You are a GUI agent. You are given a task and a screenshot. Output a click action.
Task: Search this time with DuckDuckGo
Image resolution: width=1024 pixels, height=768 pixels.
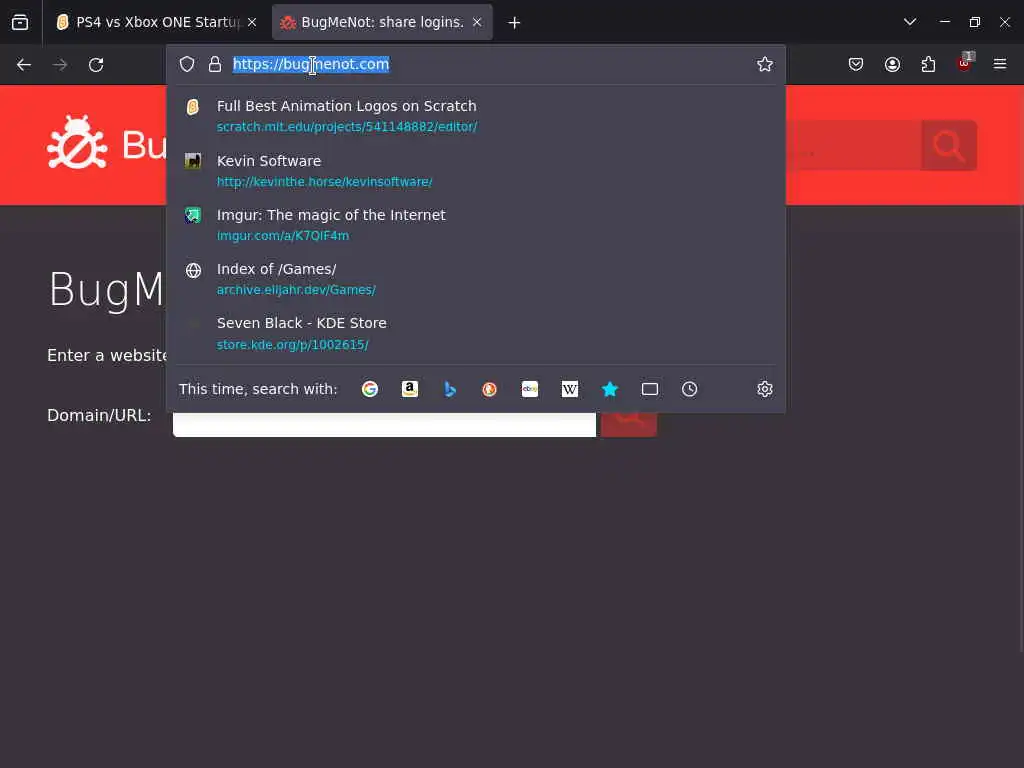pyautogui.click(x=489, y=389)
